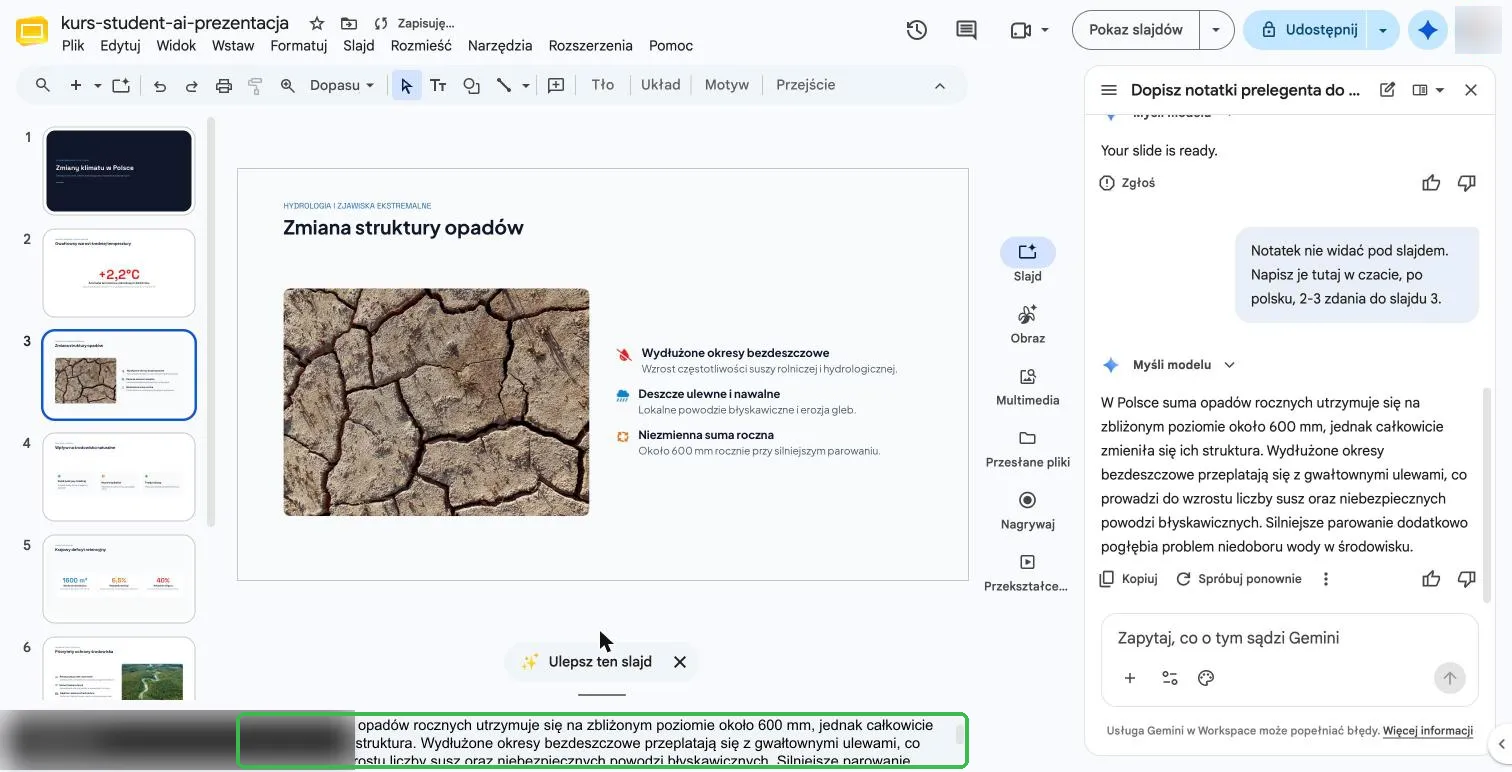Collapse the toolbar with the chevron

pyautogui.click(x=940, y=86)
